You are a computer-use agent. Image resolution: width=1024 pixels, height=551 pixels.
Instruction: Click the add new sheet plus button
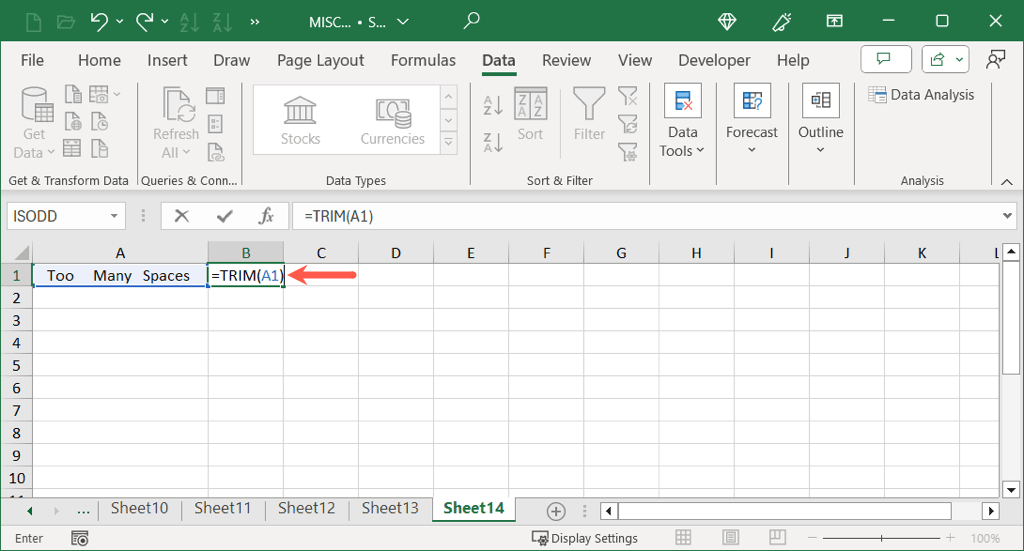[556, 510]
